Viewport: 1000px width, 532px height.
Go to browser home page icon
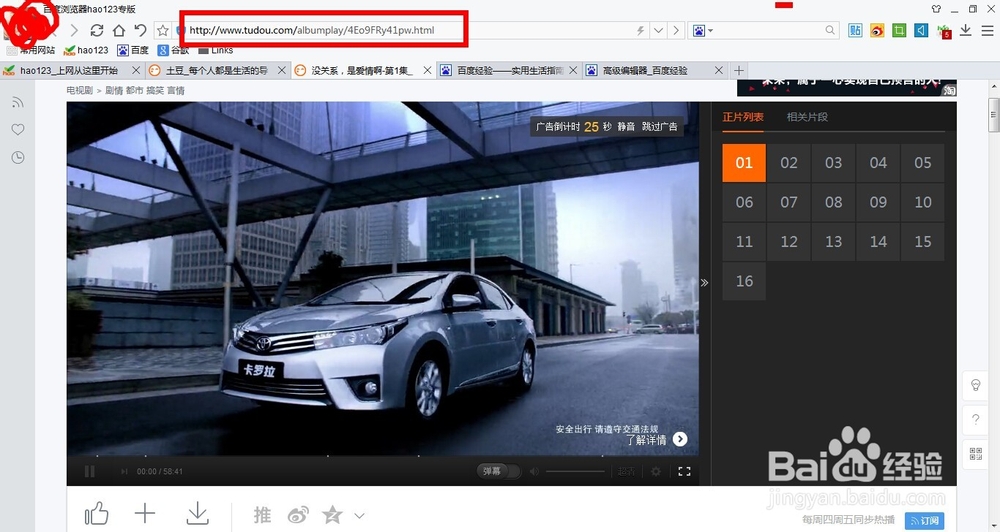(119, 30)
